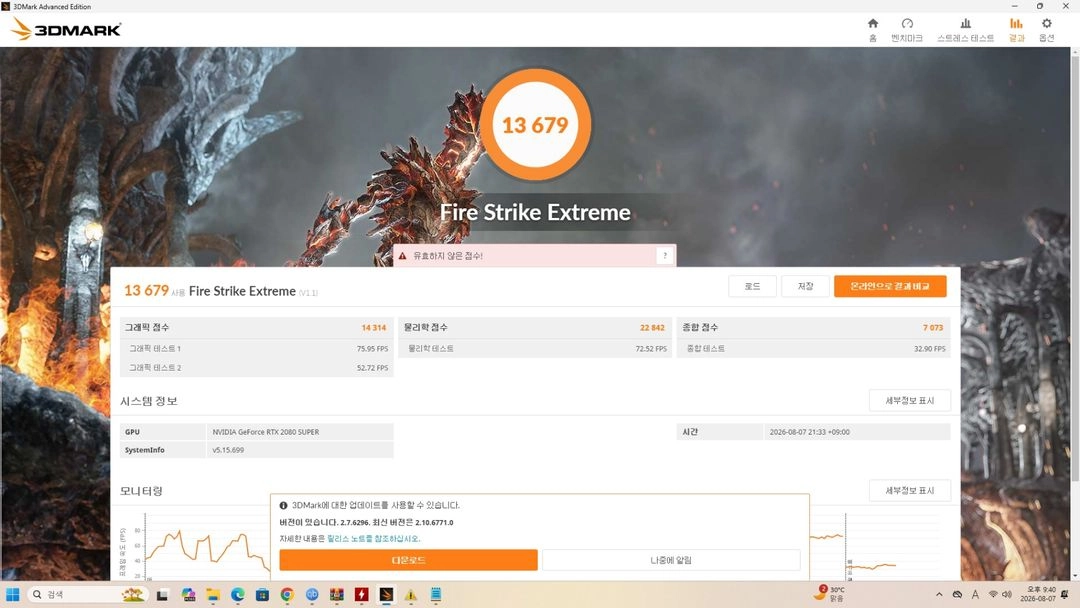Click Graphics test 2 result 52.72 FPS
The height and width of the screenshot is (608, 1080).
(x=373, y=368)
